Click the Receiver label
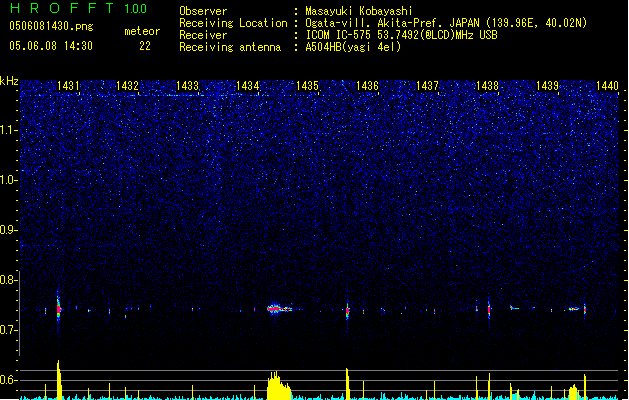Viewport: 629px width, 400px height. click(203, 35)
